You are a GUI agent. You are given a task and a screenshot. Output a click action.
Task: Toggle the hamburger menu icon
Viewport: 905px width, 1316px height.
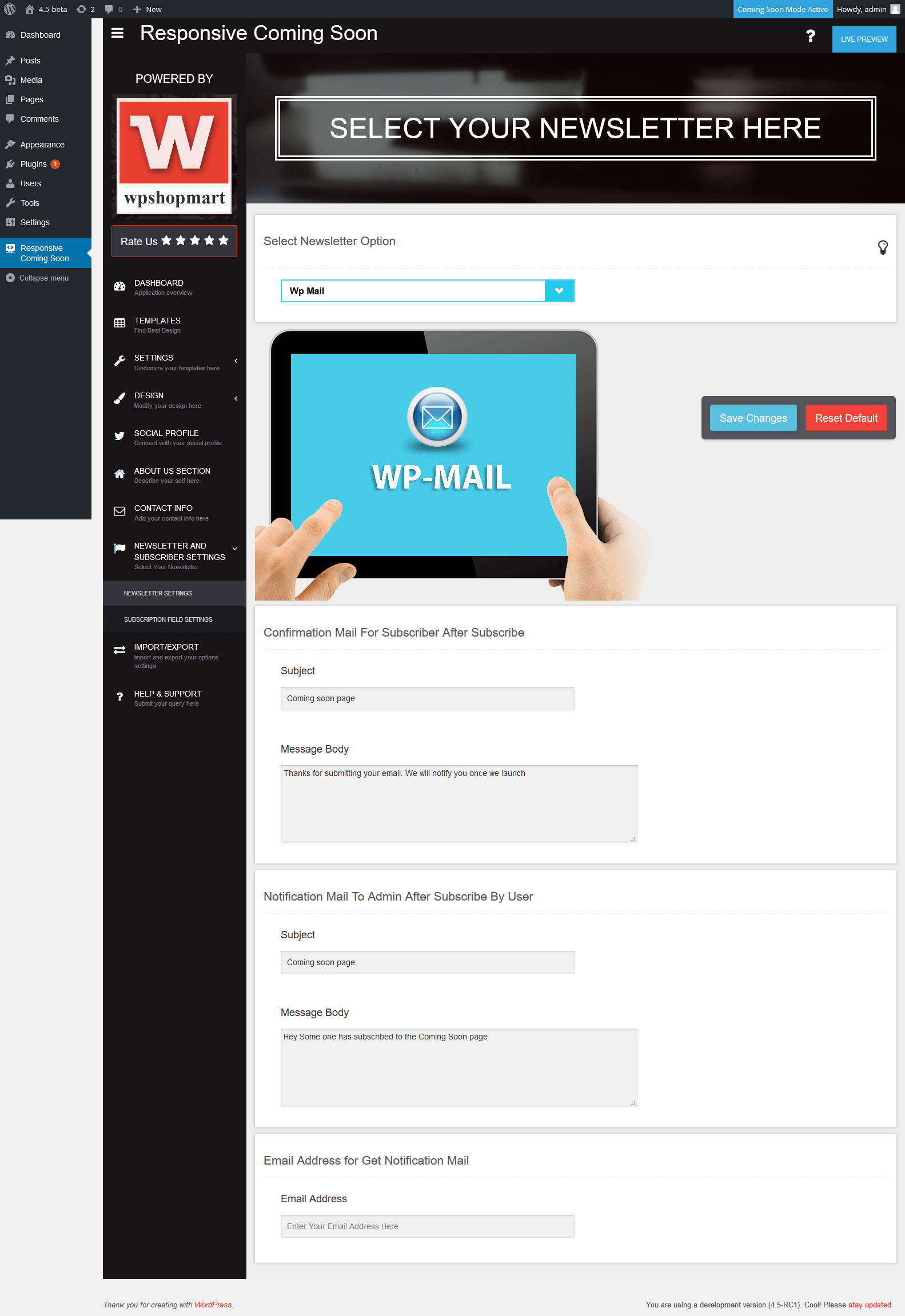click(117, 33)
